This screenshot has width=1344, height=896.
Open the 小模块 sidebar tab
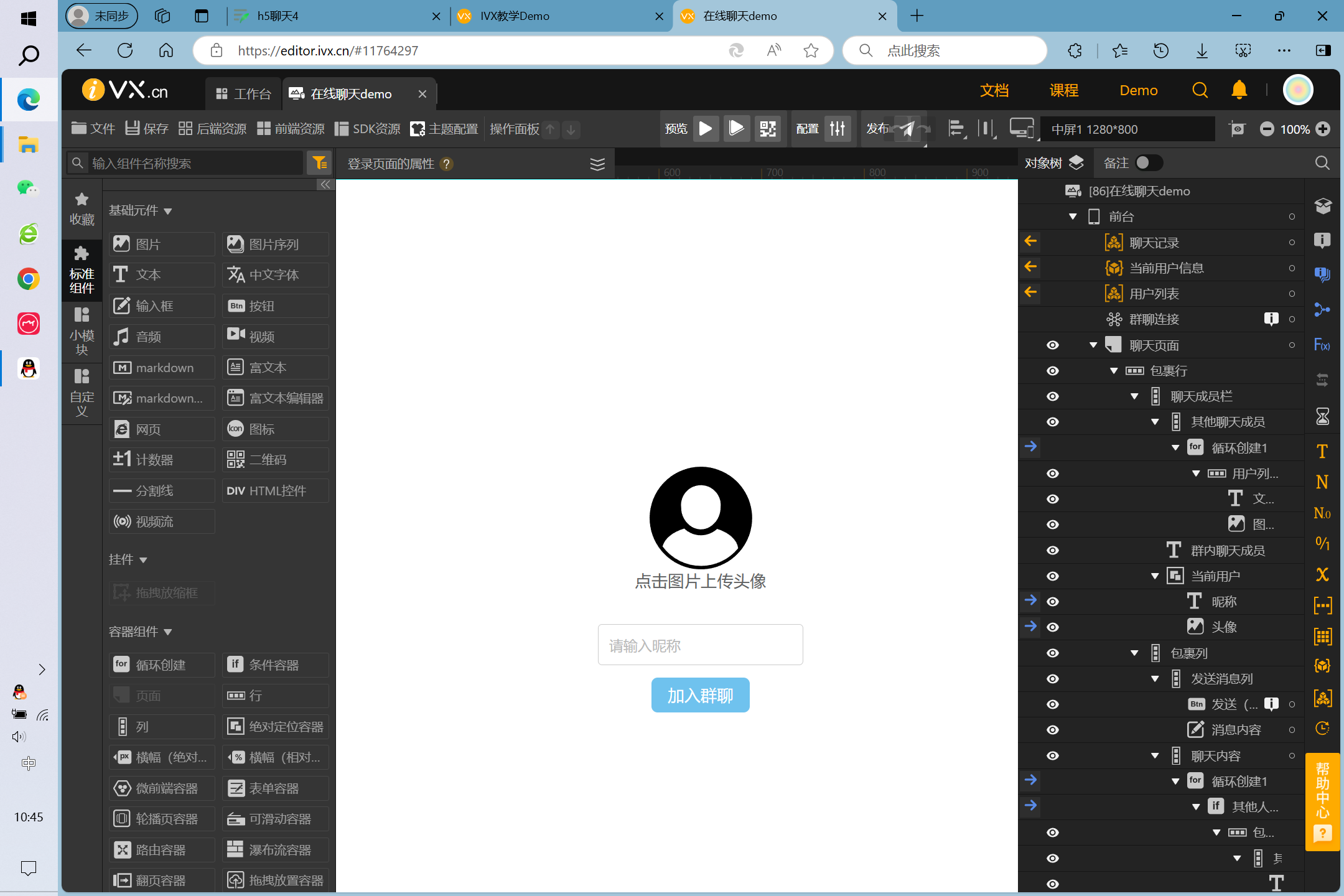click(x=82, y=332)
